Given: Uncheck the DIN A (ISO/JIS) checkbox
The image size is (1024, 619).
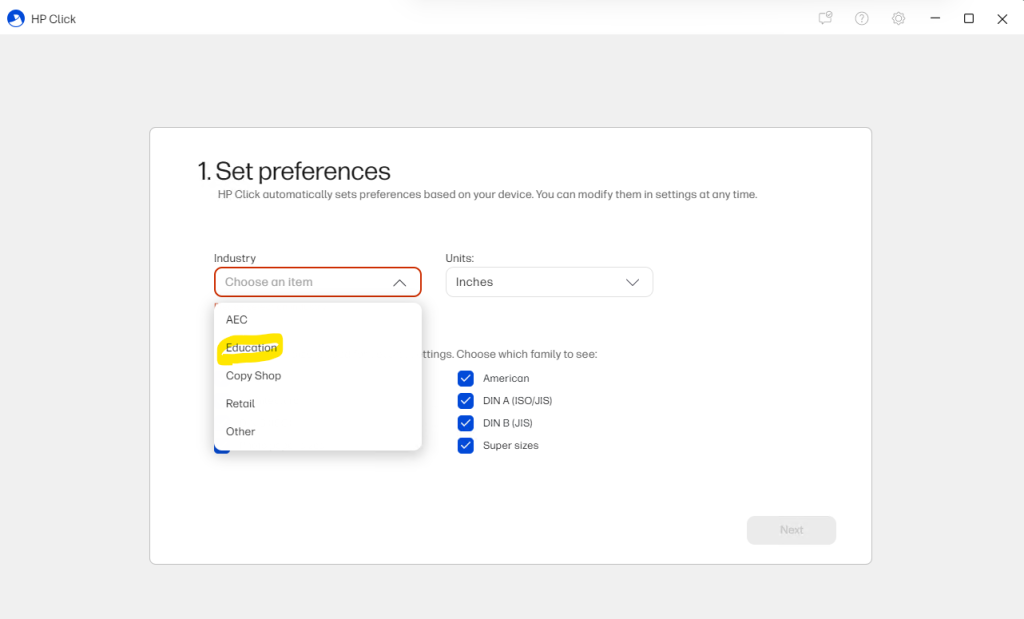Looking at the screenshot, I should [466, 400].
